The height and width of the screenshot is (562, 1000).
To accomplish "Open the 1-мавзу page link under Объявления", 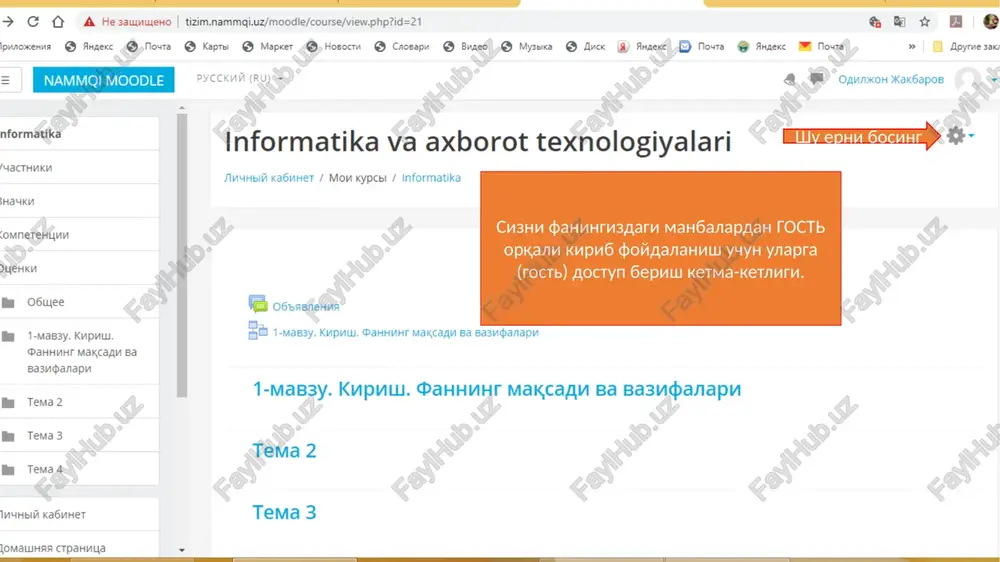I will click(x=406, y=332).
